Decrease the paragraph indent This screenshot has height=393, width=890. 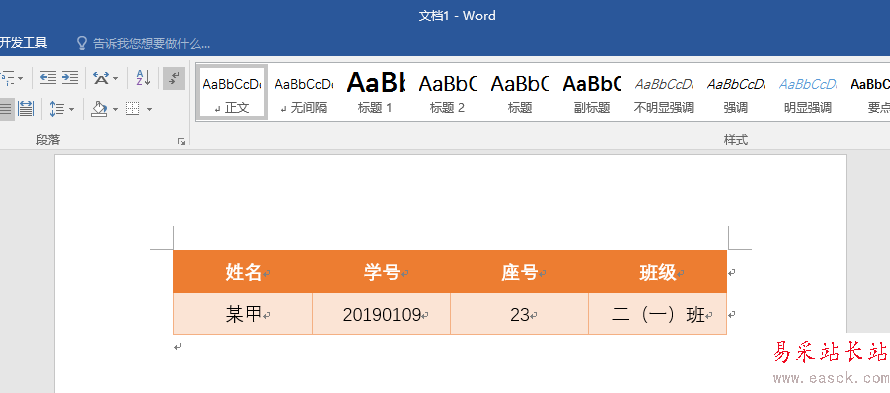(48, 78)
